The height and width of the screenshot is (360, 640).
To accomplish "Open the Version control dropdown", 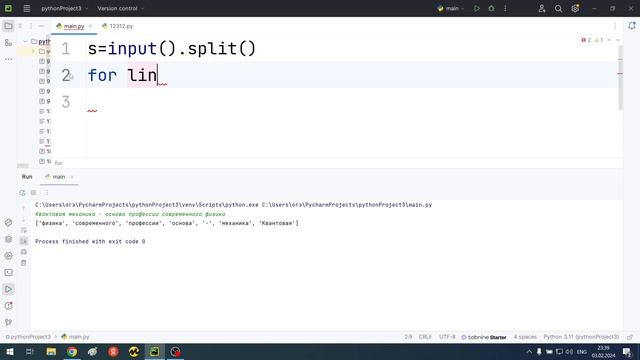I will (x=120, y=8).
